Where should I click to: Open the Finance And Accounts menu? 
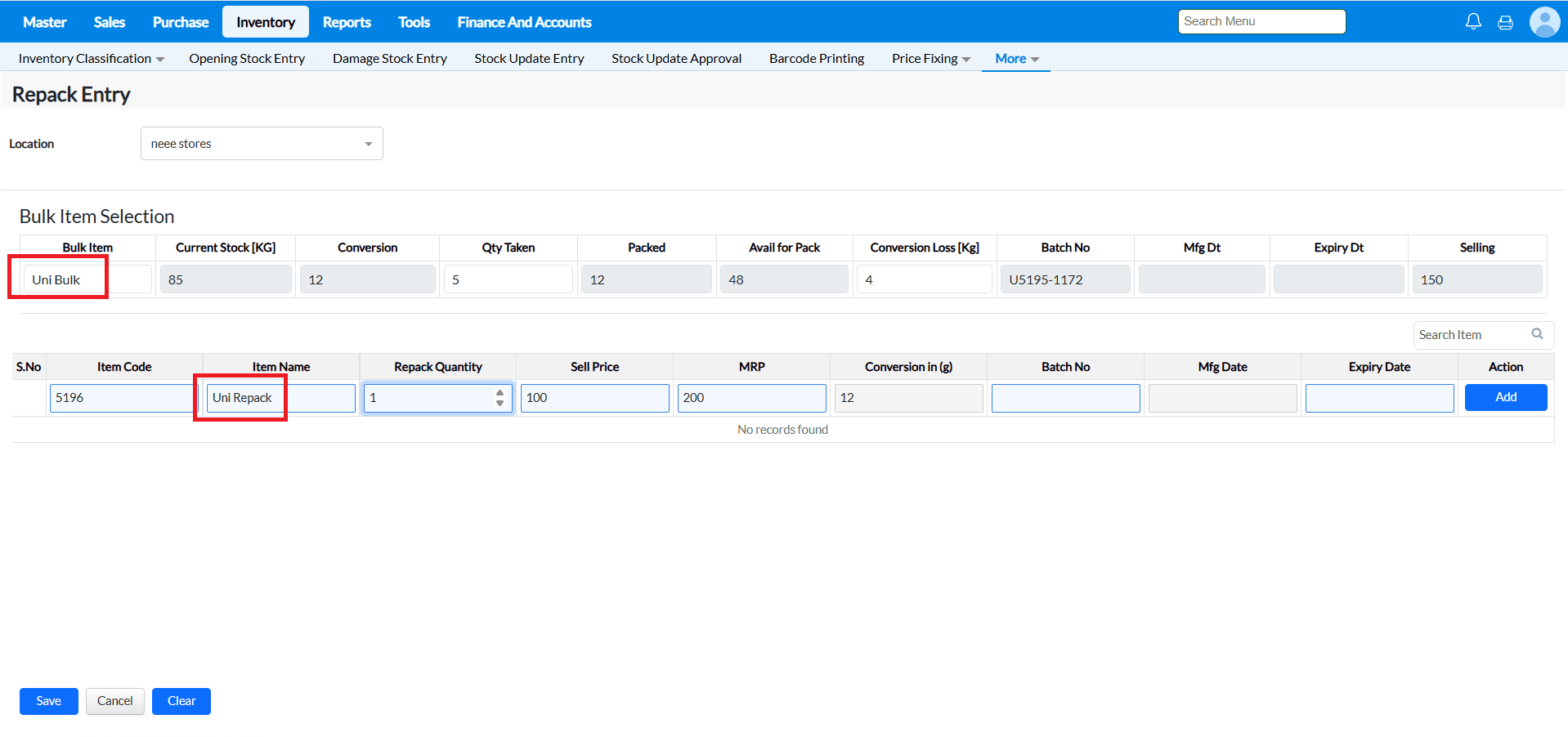(524, 22)
